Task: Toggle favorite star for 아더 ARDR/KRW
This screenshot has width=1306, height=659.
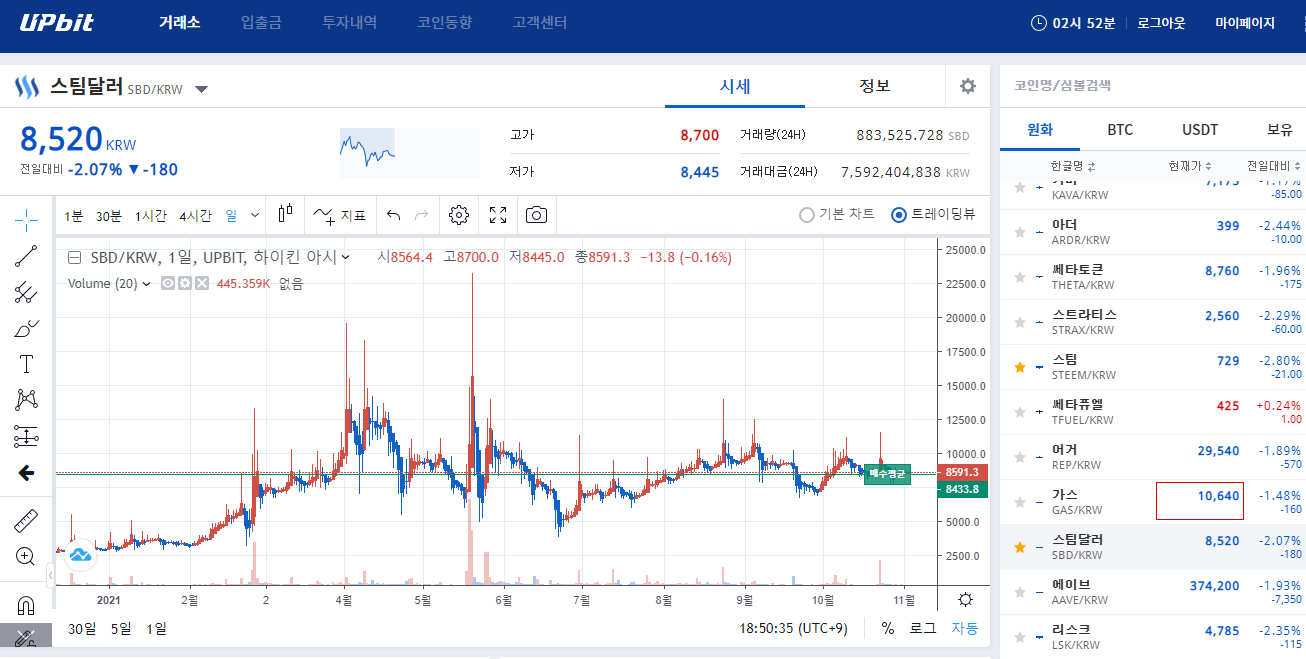Action: [1020, 232]
